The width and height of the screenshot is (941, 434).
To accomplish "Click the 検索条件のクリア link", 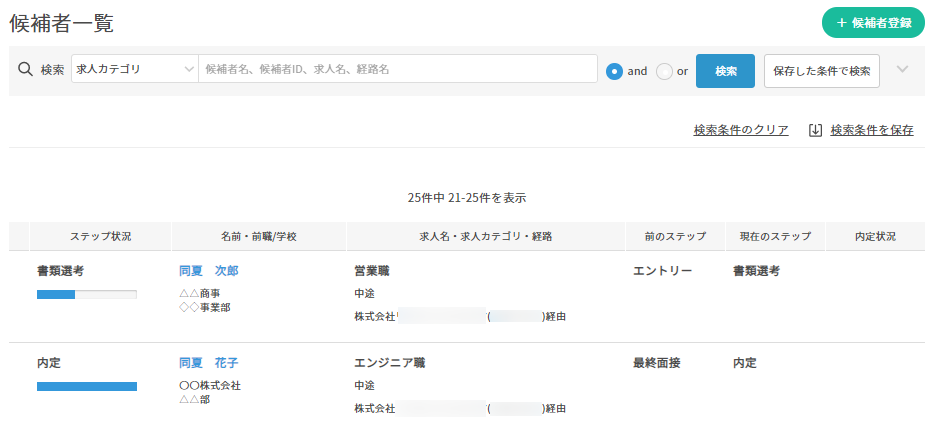I will point(741,130).
